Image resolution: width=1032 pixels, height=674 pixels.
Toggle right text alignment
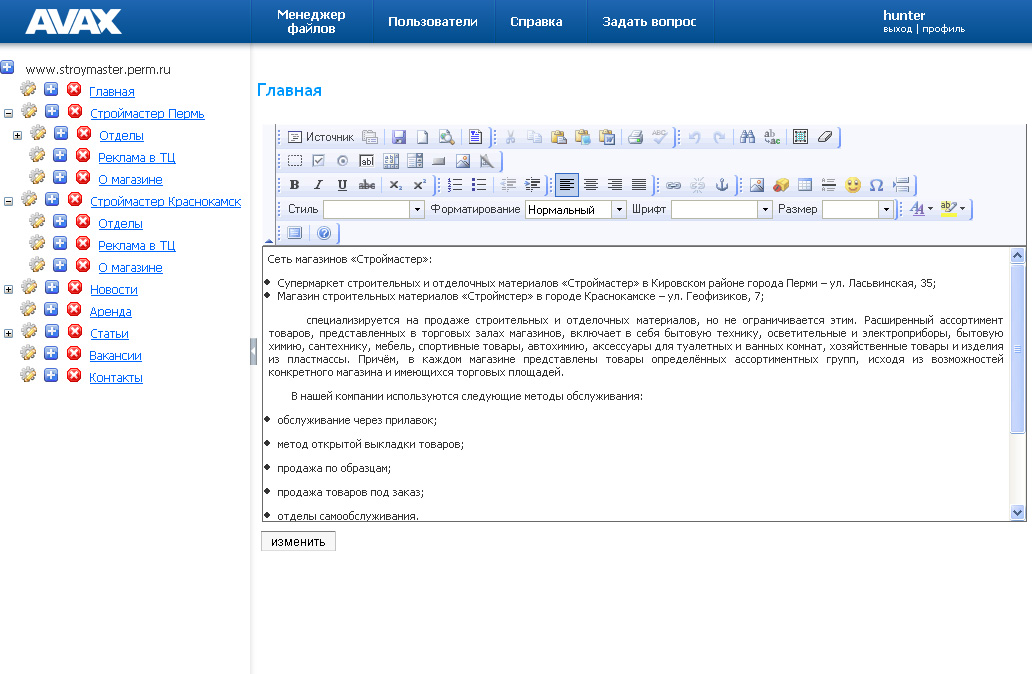(615, 185)
